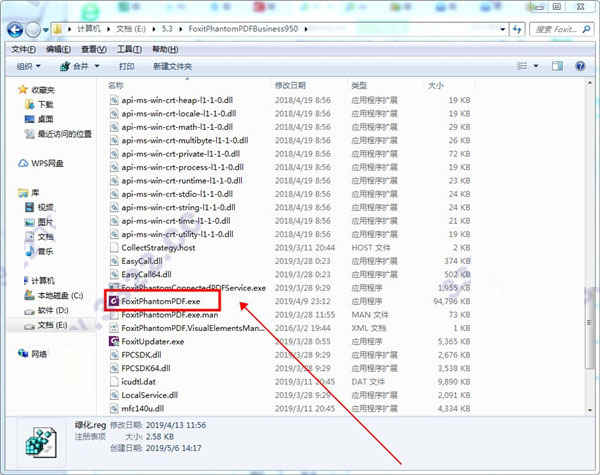This screenshot has width=600, height=475.
Task: Select the icudtl.dat file
Action: coord(138,382)
